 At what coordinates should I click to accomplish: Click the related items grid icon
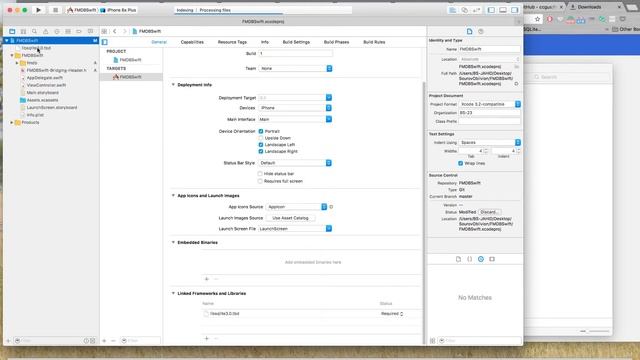click(104, 31)
